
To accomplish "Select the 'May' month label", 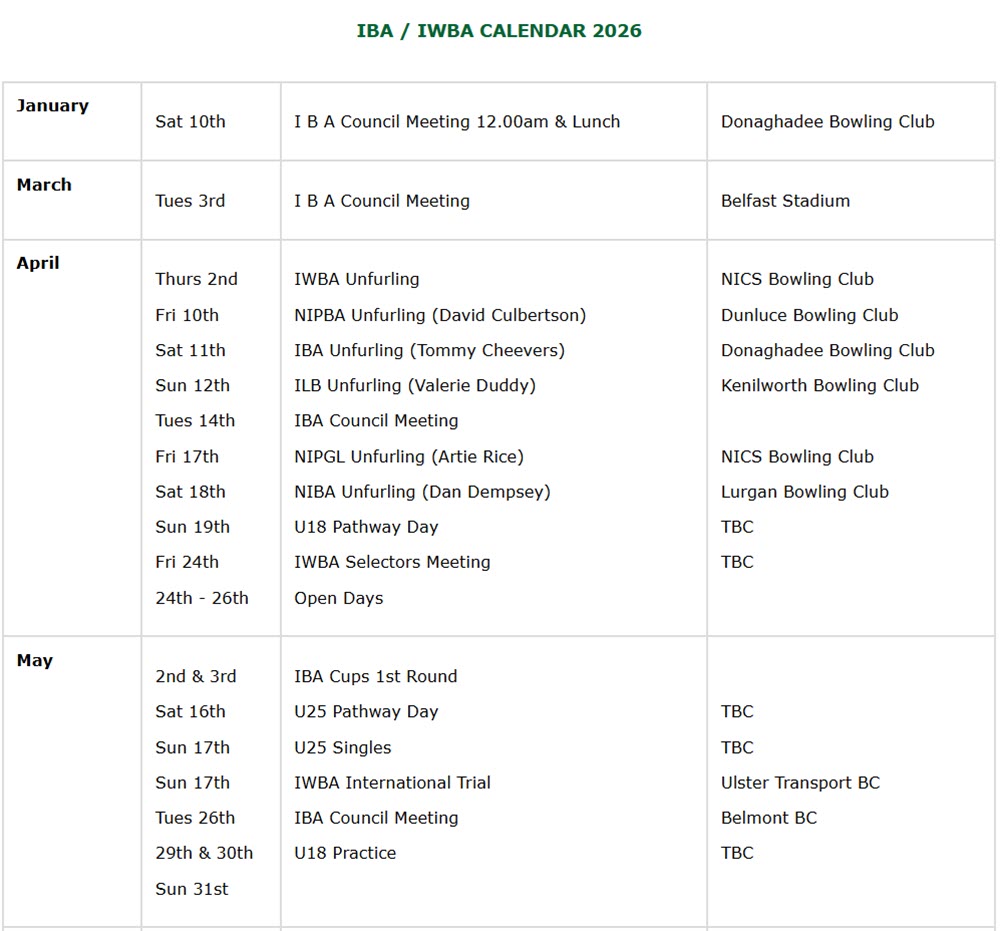I will coord(34,661).
